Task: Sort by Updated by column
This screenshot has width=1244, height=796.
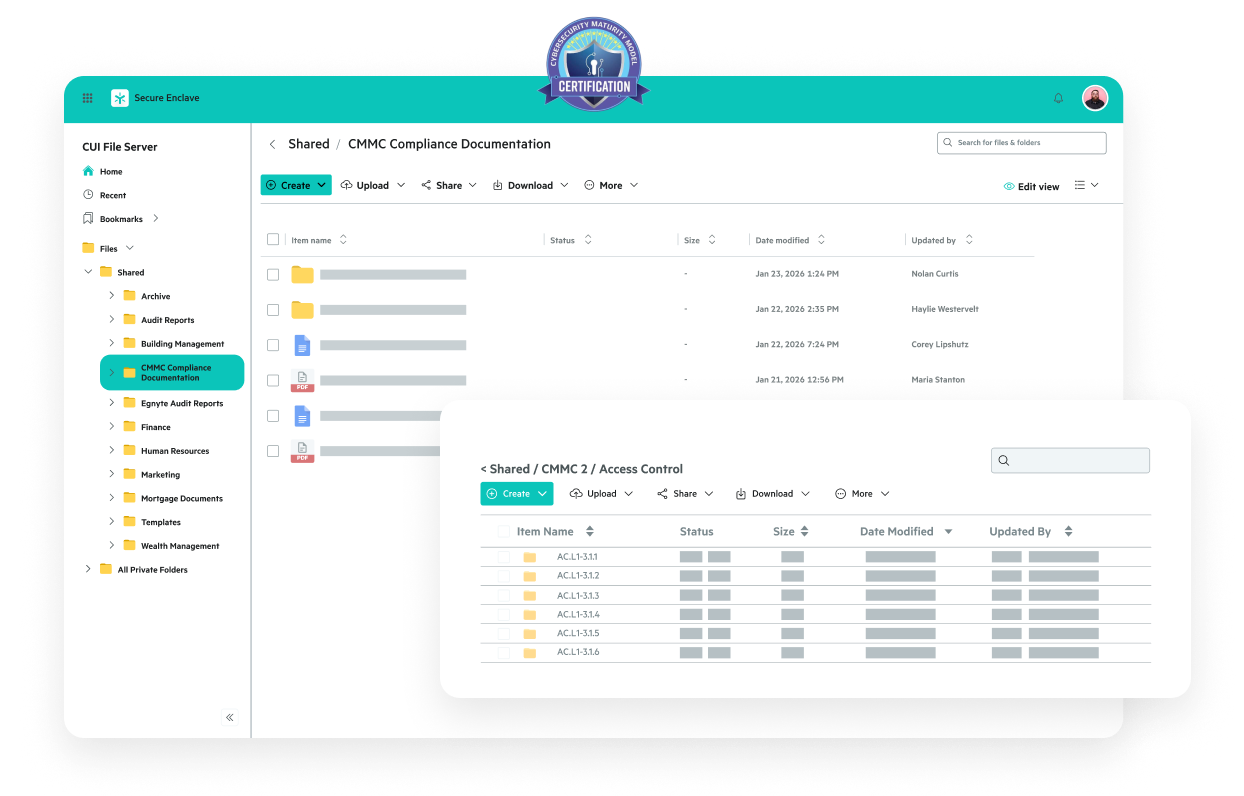Action: 942,240
